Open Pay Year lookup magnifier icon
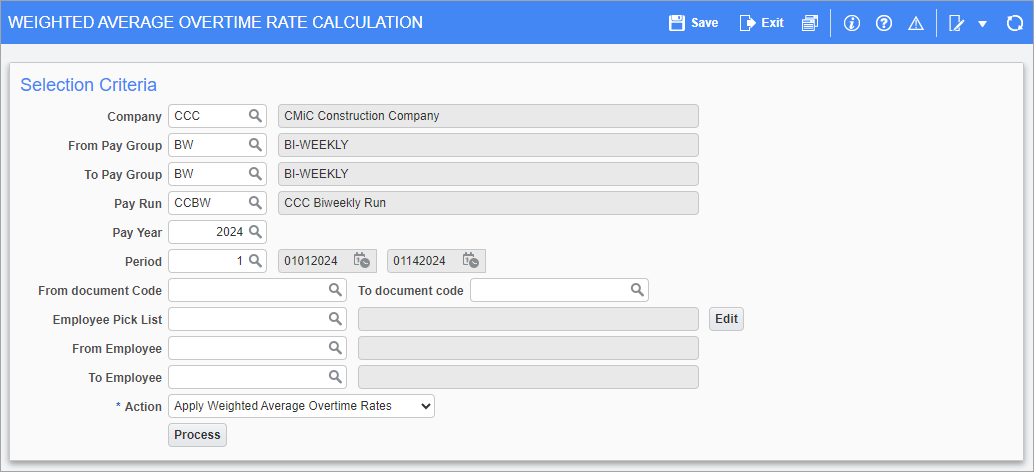 (255, 232)
